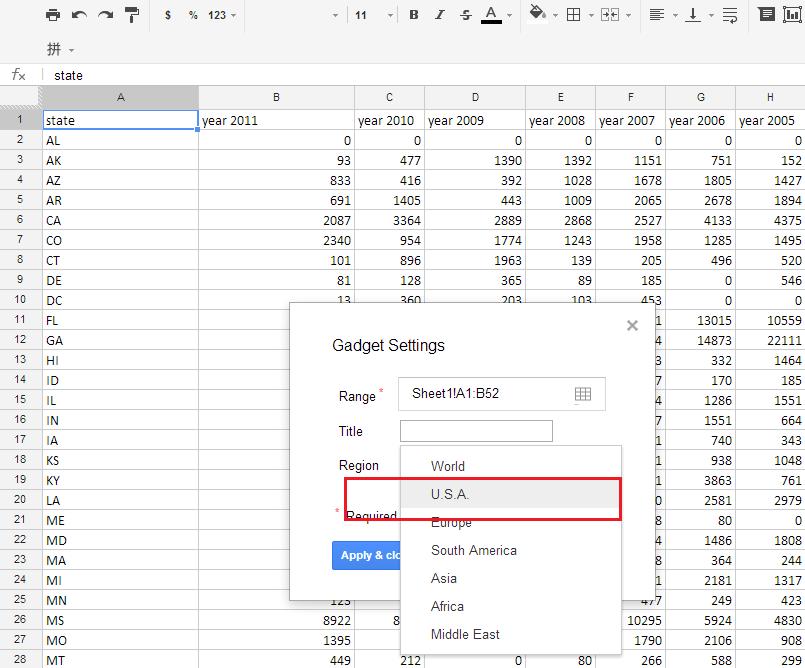
Task: Toggle strikethrough formatting
Action: [465, 14]
